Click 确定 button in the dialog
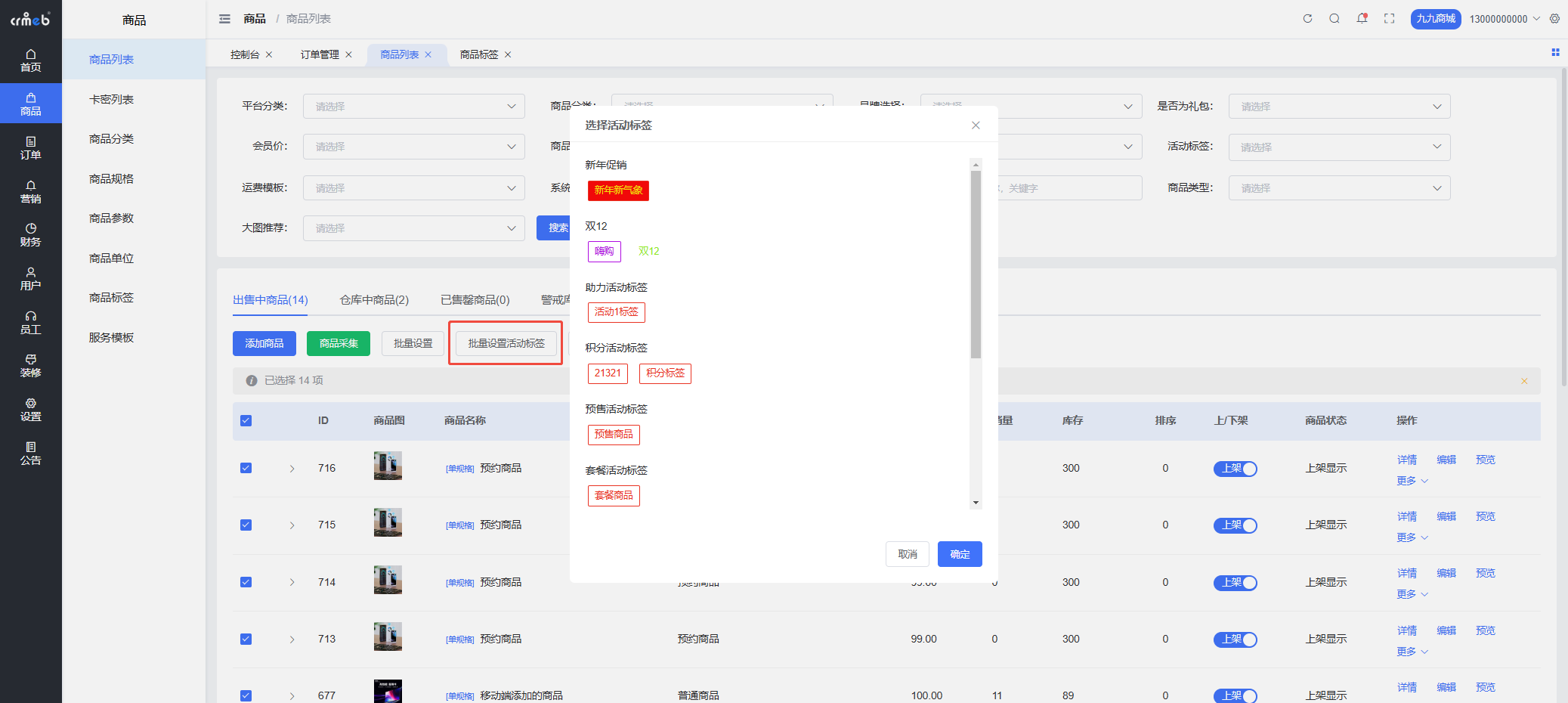 click(x=959, y=554)
